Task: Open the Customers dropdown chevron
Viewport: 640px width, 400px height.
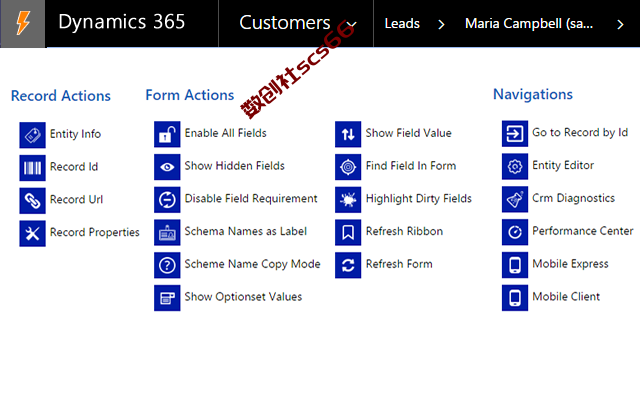Action: (x=351, y=24)
